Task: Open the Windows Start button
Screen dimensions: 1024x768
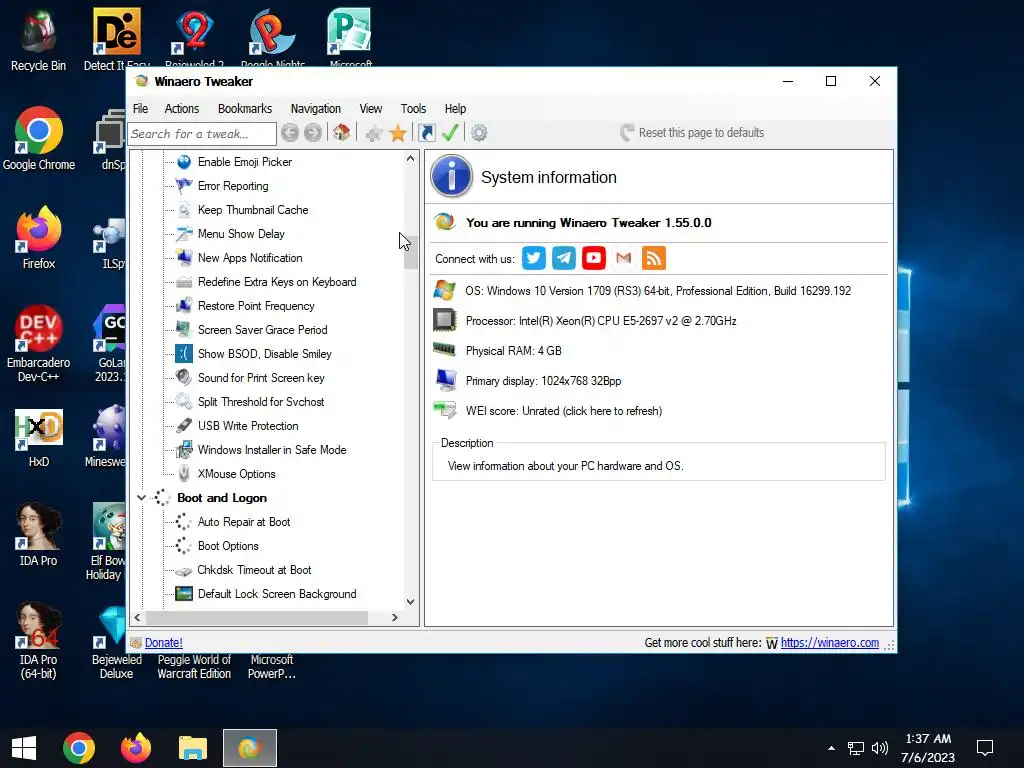Action: click(24, 748)
